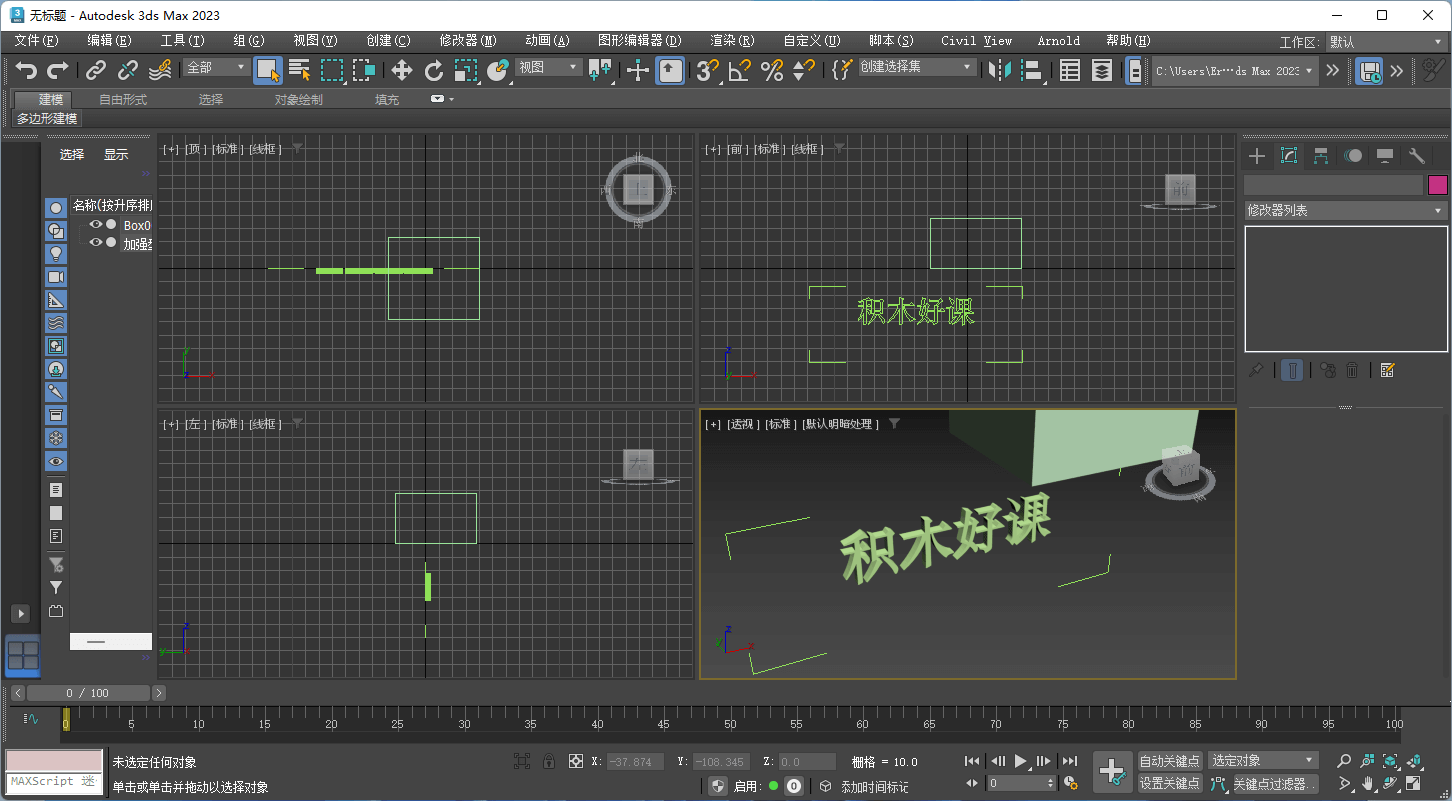Click the Use Pivot Point Center icon
This screenshot has width=1452, height=801.
click(x=599, y=70)
